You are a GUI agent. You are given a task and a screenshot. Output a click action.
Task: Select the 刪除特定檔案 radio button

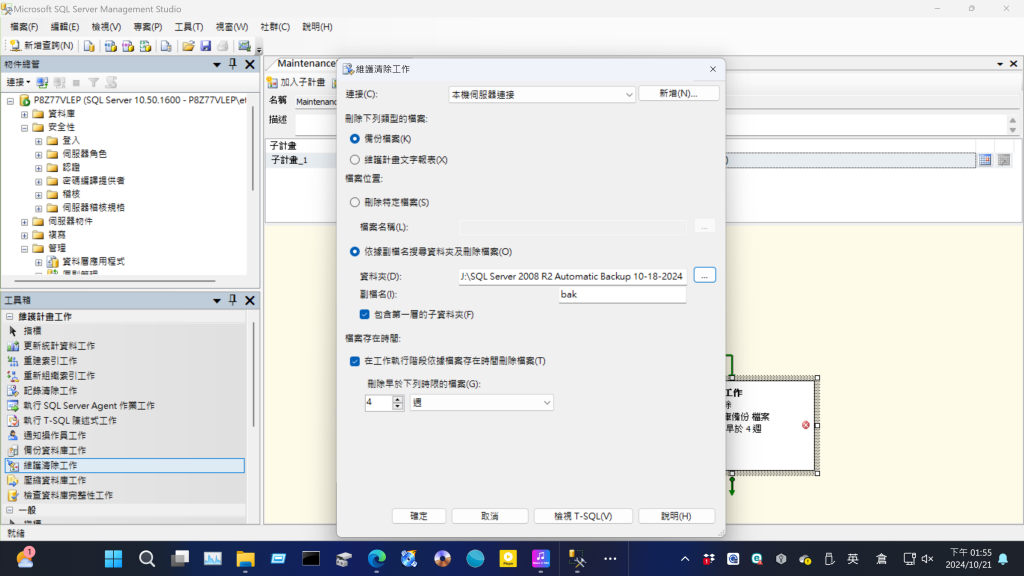(x=355, y=202)
